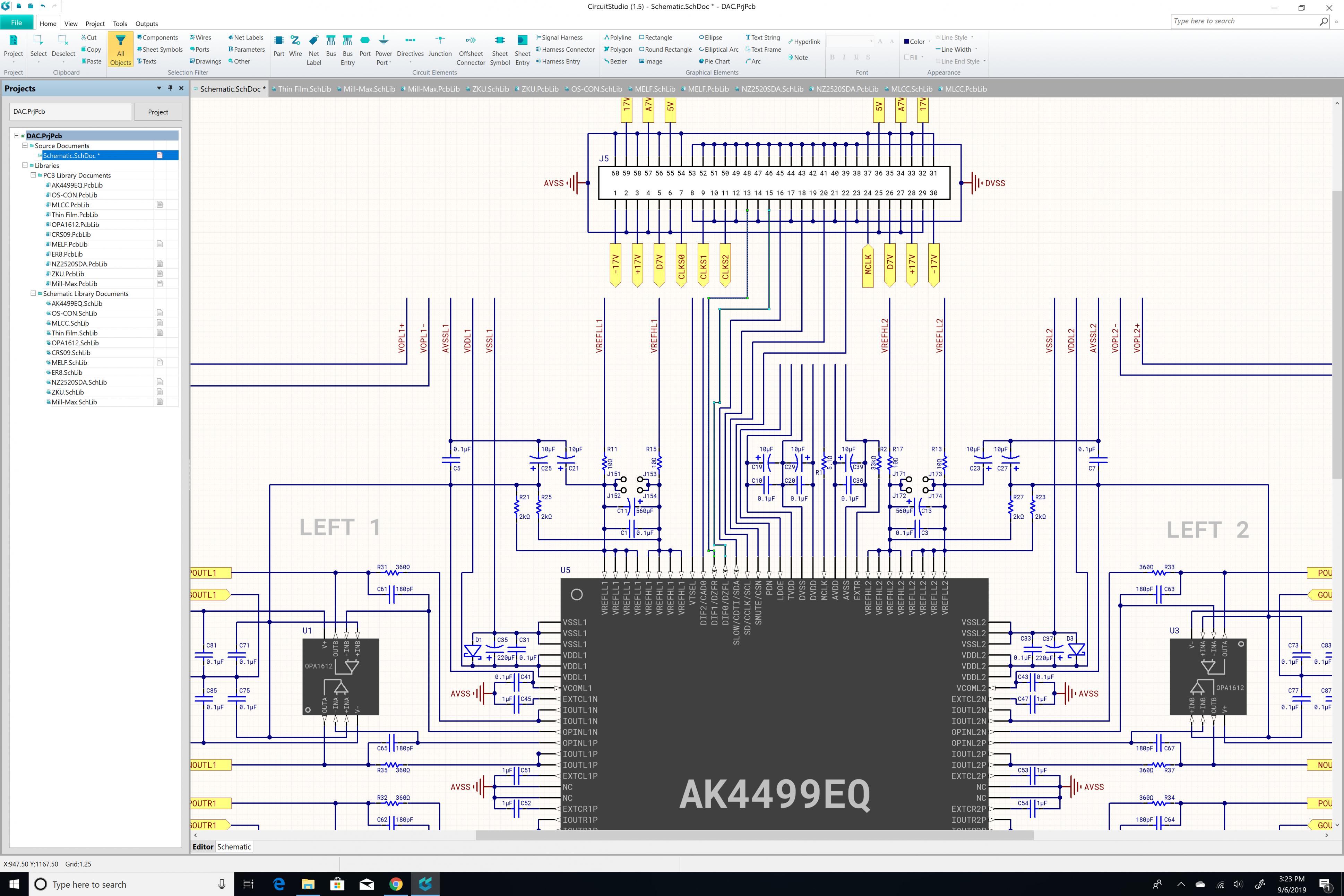Switch to ZKU.PcbLib document tab
The image size is (1344, 896).
[x=536, y=89]
